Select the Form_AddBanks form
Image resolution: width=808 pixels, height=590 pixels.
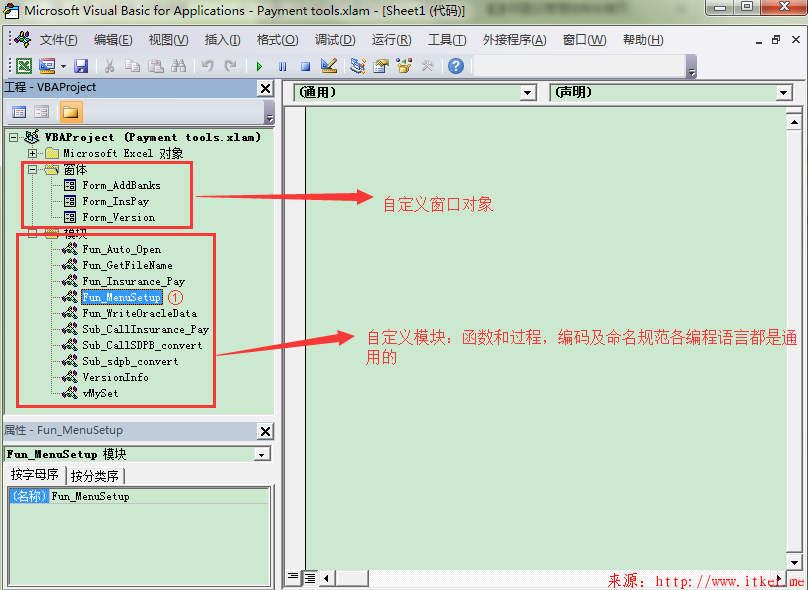(x=121, y=186)
